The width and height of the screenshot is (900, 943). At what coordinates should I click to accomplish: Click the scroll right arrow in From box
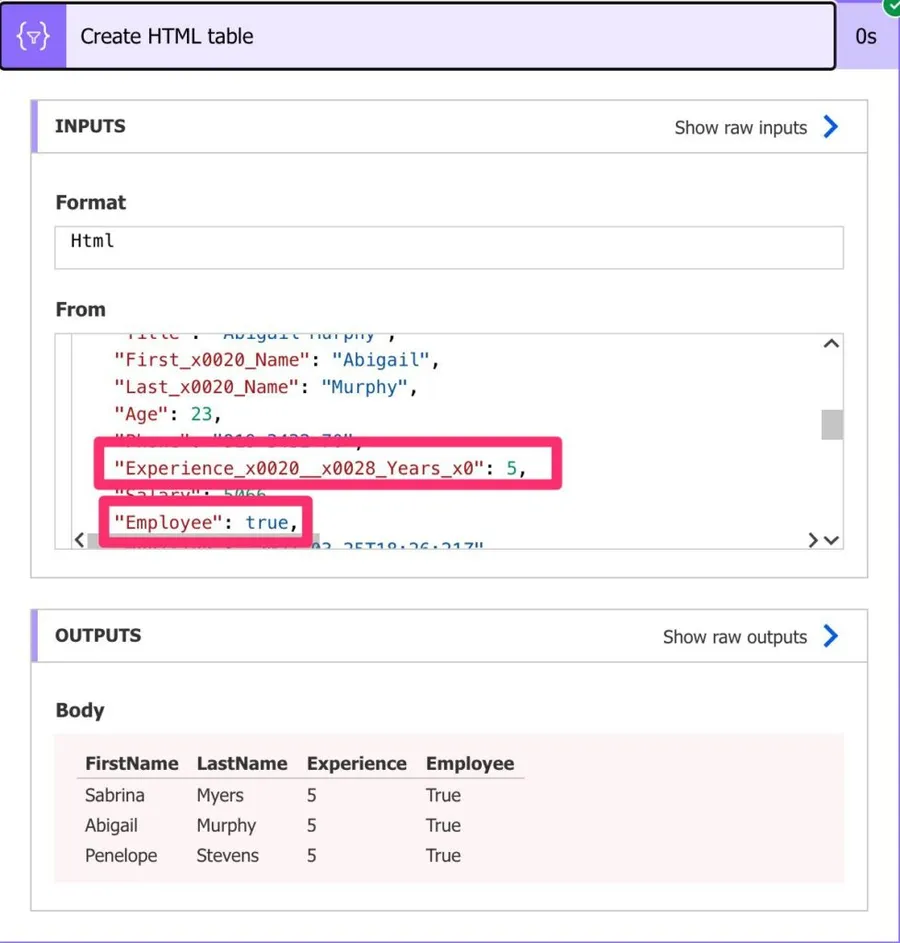(813, 540)
